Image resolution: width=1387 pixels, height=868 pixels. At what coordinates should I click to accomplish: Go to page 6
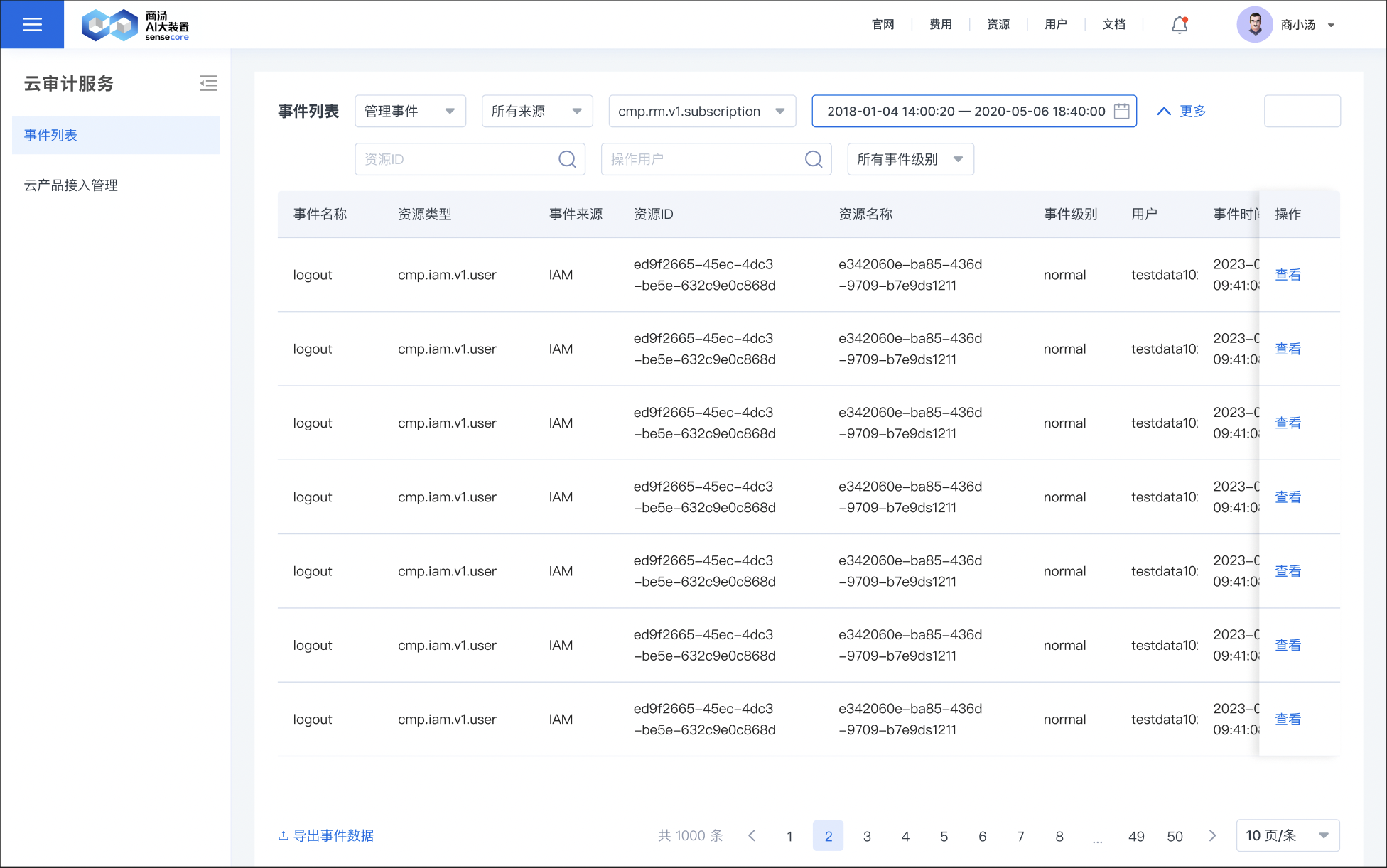click(x=982, y=836)
